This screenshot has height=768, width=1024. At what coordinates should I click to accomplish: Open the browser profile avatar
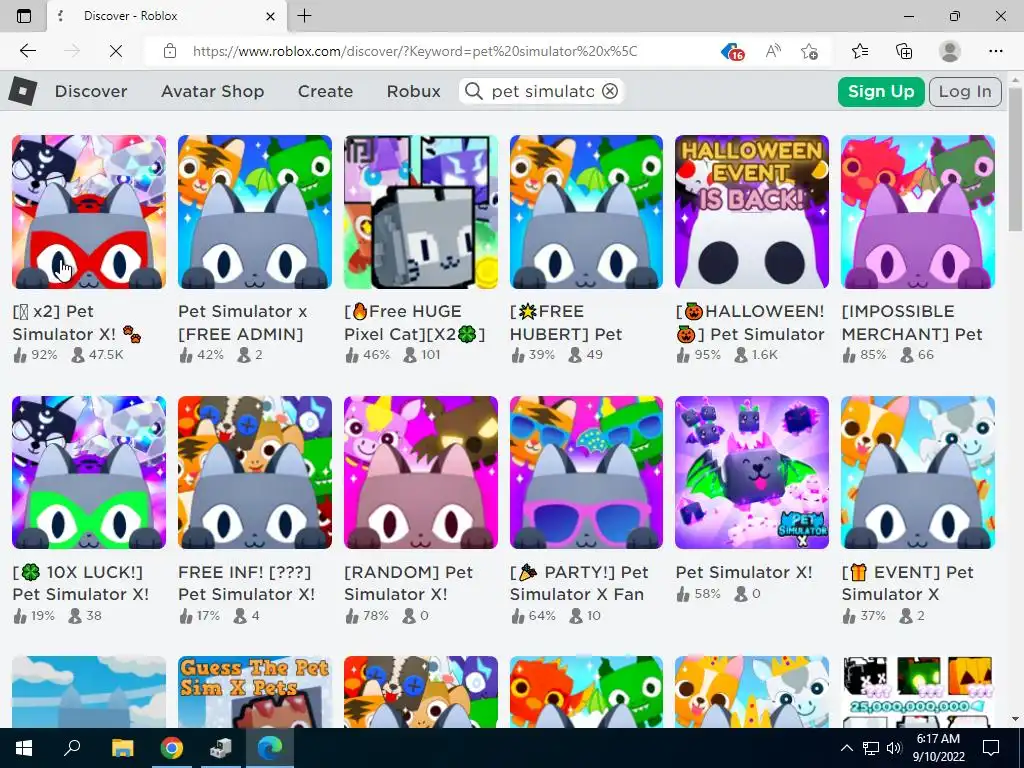pyautogui.click(x=950, y=51)
